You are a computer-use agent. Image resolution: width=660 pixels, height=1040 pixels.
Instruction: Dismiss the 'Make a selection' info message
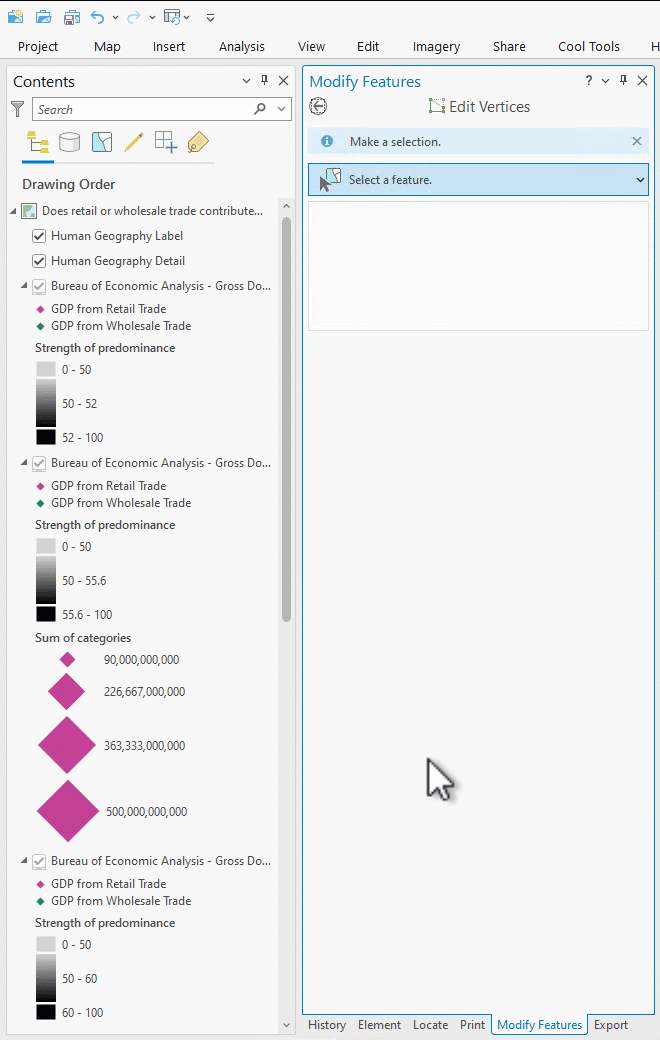point(637,141)
